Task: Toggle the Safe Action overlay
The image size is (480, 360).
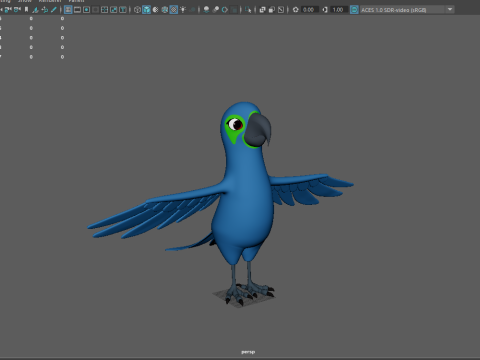Action: pos(113,10)
